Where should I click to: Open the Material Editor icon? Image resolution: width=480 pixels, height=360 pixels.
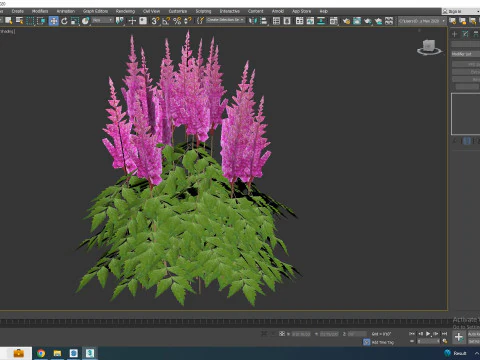pyautogui.click(x=333, y=21)
